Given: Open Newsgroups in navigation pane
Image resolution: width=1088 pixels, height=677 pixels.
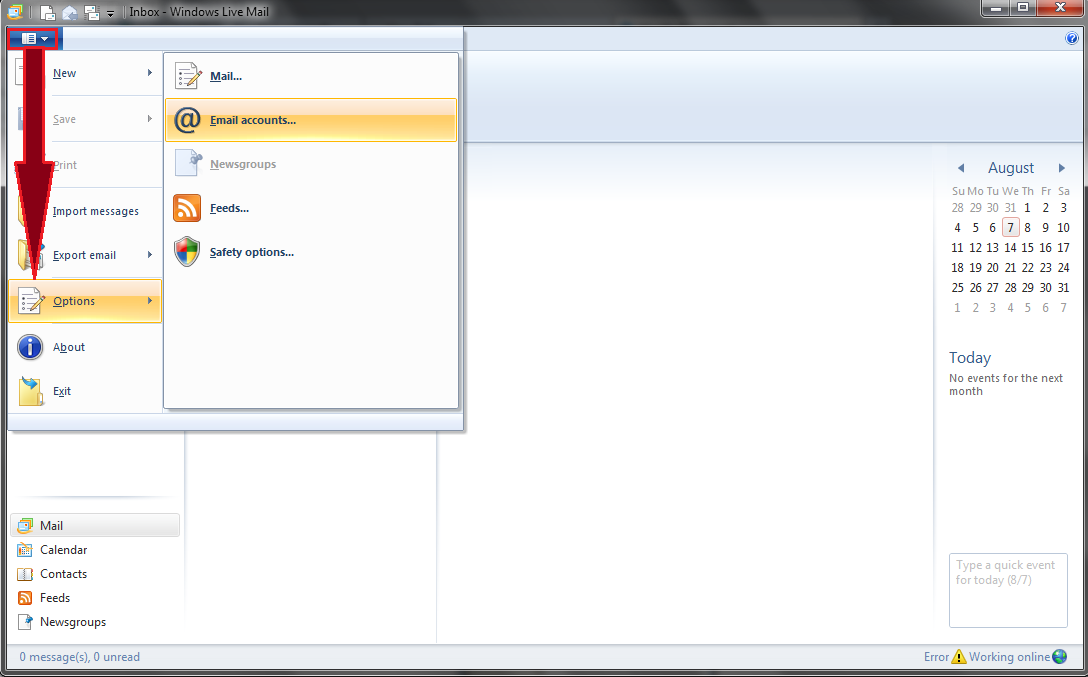Looking at the screenshot, I should [x=94, y=622].
